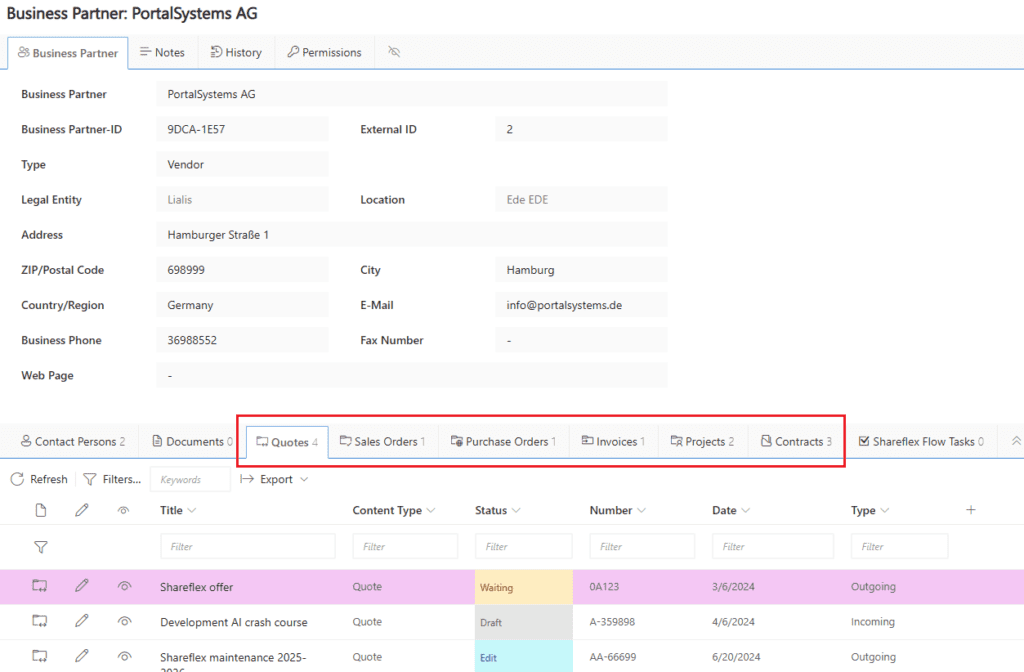Viewport: 1024px width, 672px height.
Task: Click the Date filter field
Action: click(773, 546)
